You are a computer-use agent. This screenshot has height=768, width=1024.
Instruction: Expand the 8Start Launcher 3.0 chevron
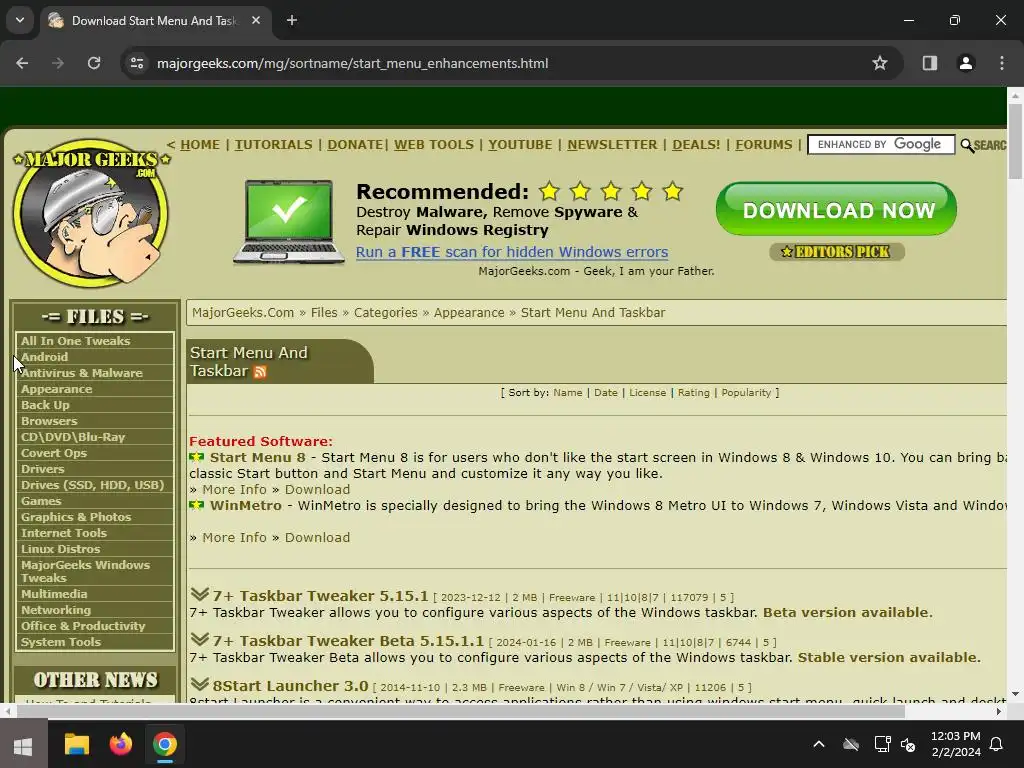pyautogui.click(x=199, y=684)
